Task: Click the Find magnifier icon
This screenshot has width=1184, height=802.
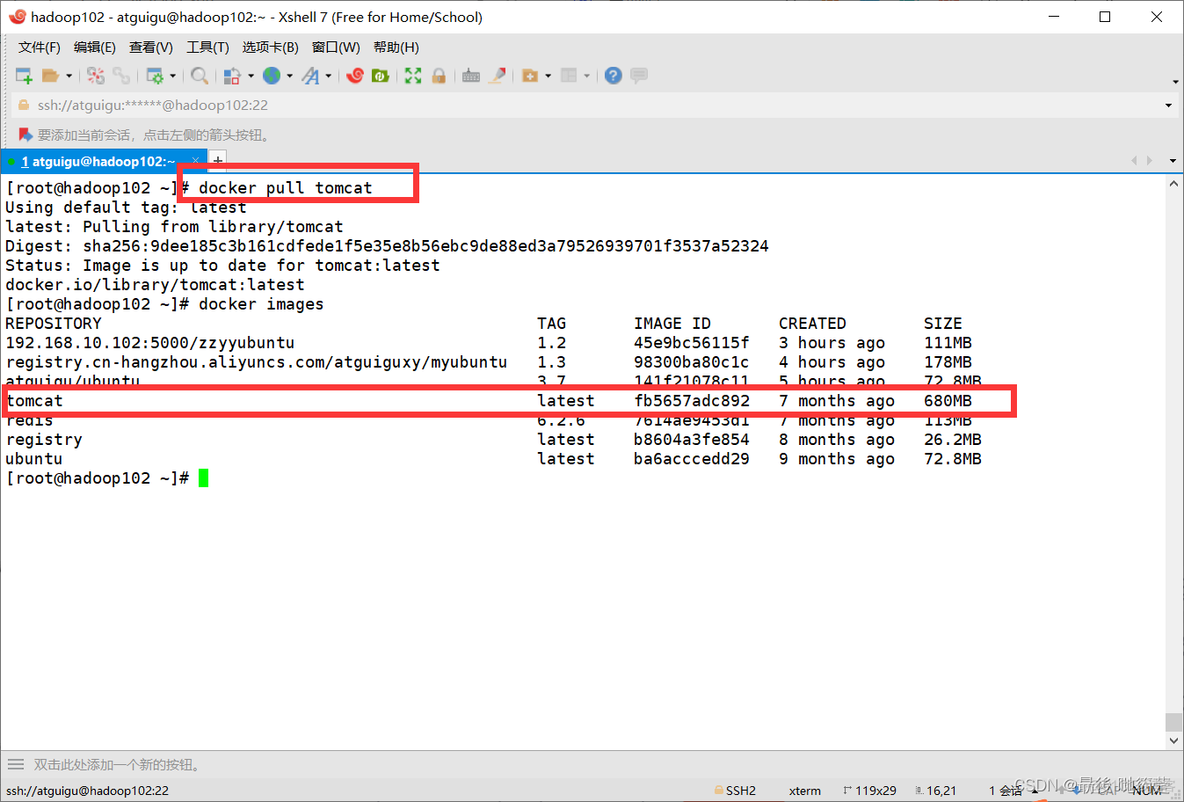Action: (x=199, y=76)
